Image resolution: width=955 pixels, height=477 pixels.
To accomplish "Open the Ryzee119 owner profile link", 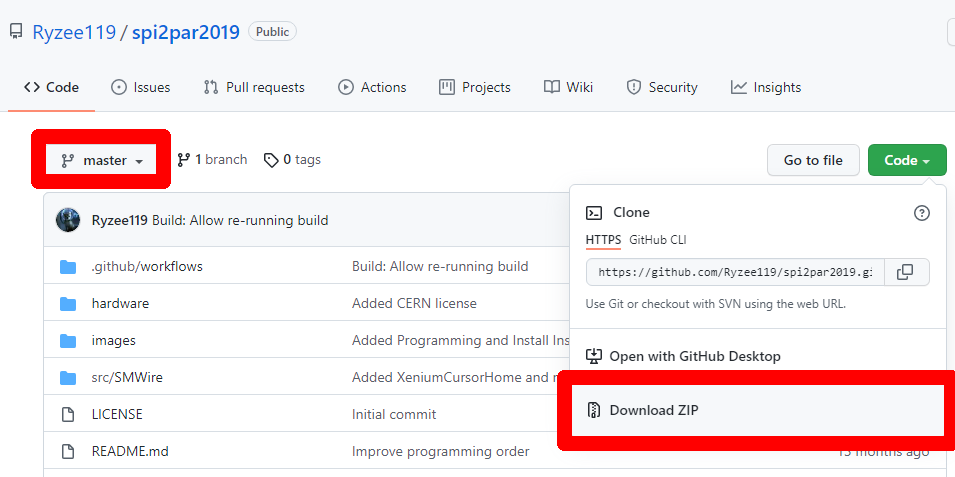I will click(74, 32).
